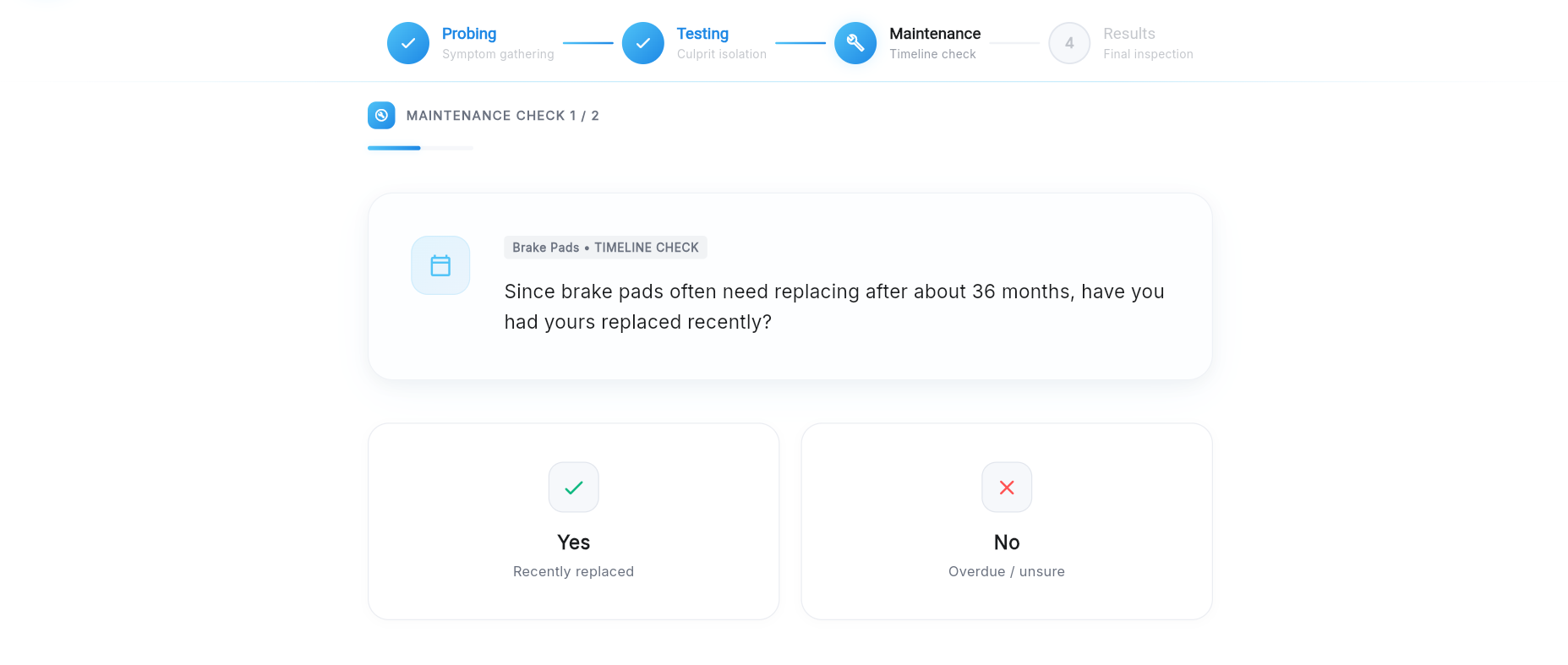Click the Maintenance step wrench icon
This screenshot has height=665, width=1568.
click(x=855, y=43)
